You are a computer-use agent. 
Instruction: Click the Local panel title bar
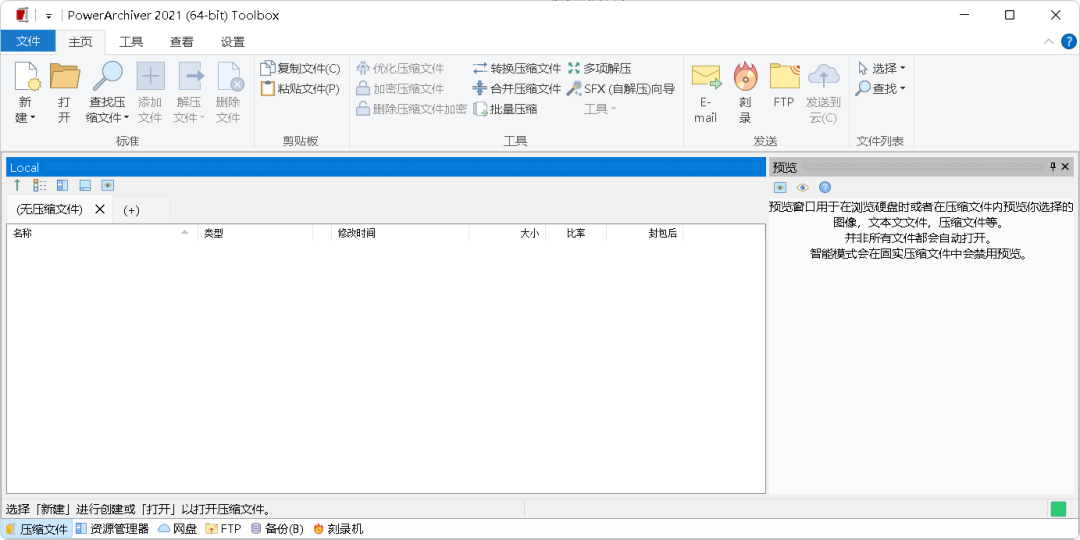click(x=386, y=167)
